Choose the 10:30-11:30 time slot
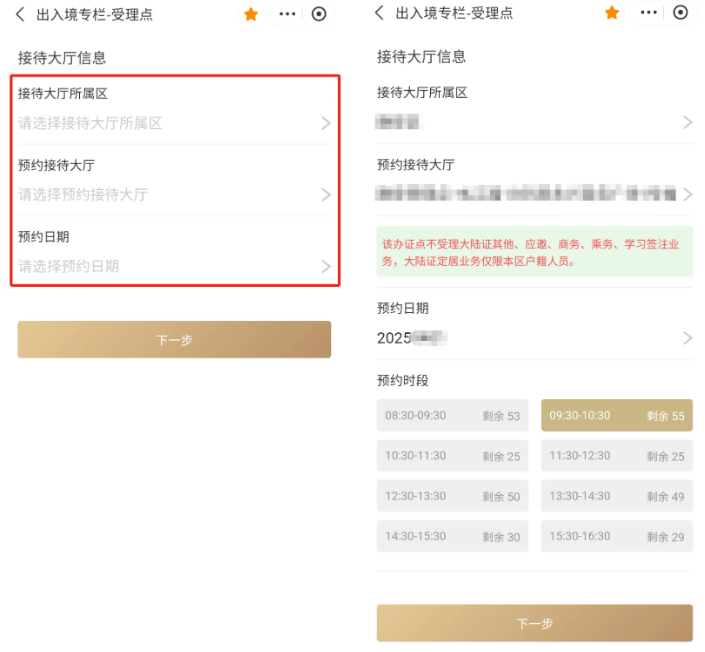The height and width of the screenshot is (652, 705). (x=452, y=456)
